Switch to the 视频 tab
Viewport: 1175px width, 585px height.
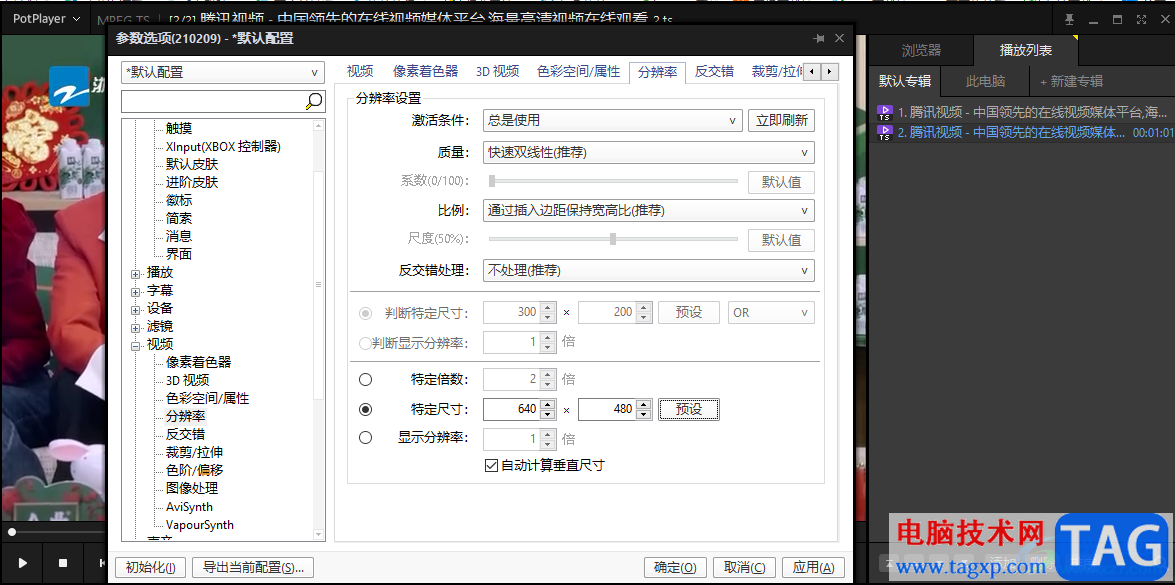click(360, 72)
